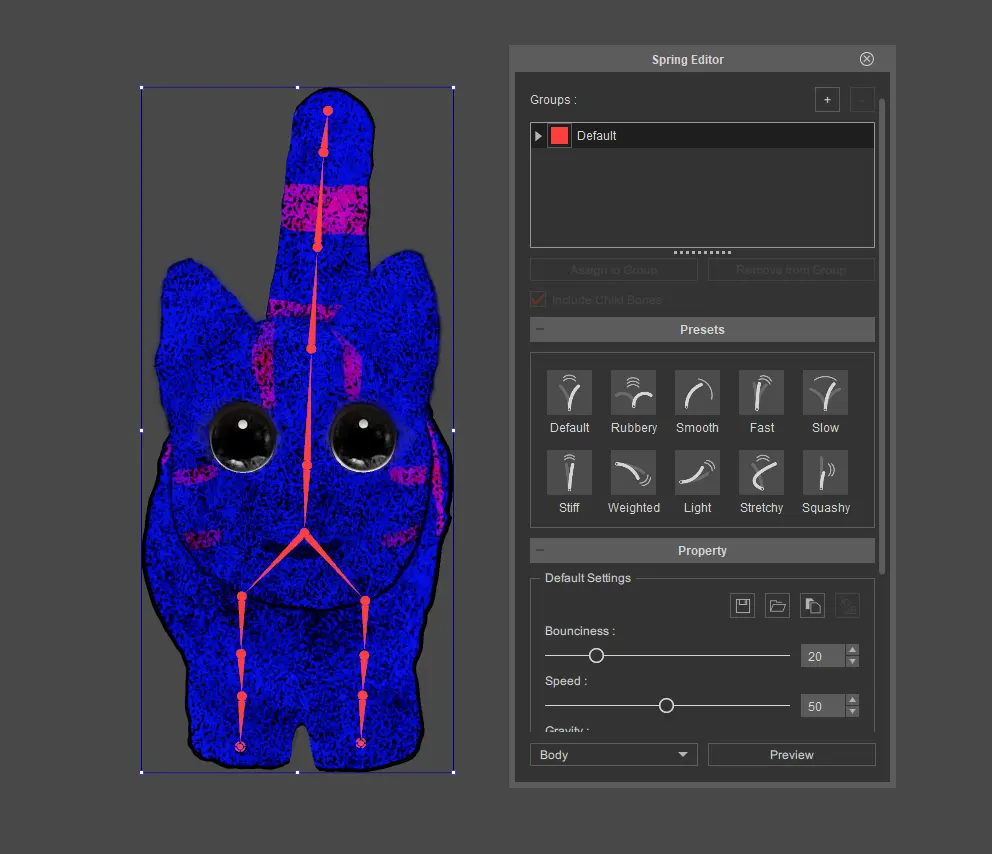Close the Spring Editor panel
Viewport: 992px width, 854px height.
pos(867,59)
